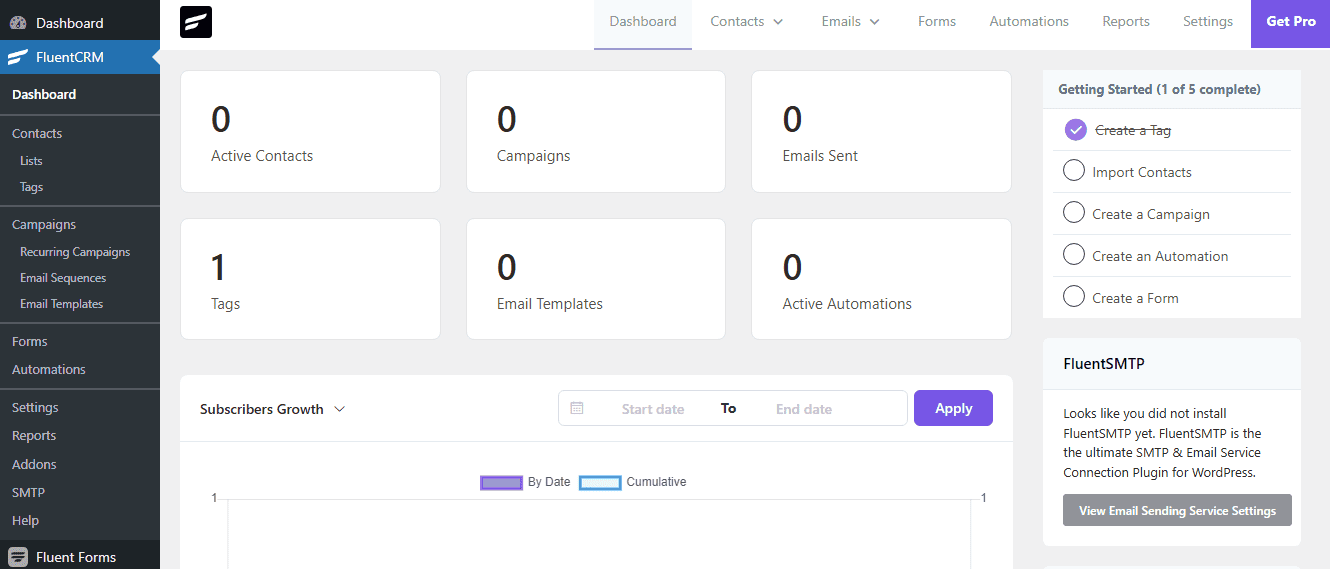Click the WordPress Dashboard gauge icon
This screenshot has width=1330, height=569.
[18, 22]
